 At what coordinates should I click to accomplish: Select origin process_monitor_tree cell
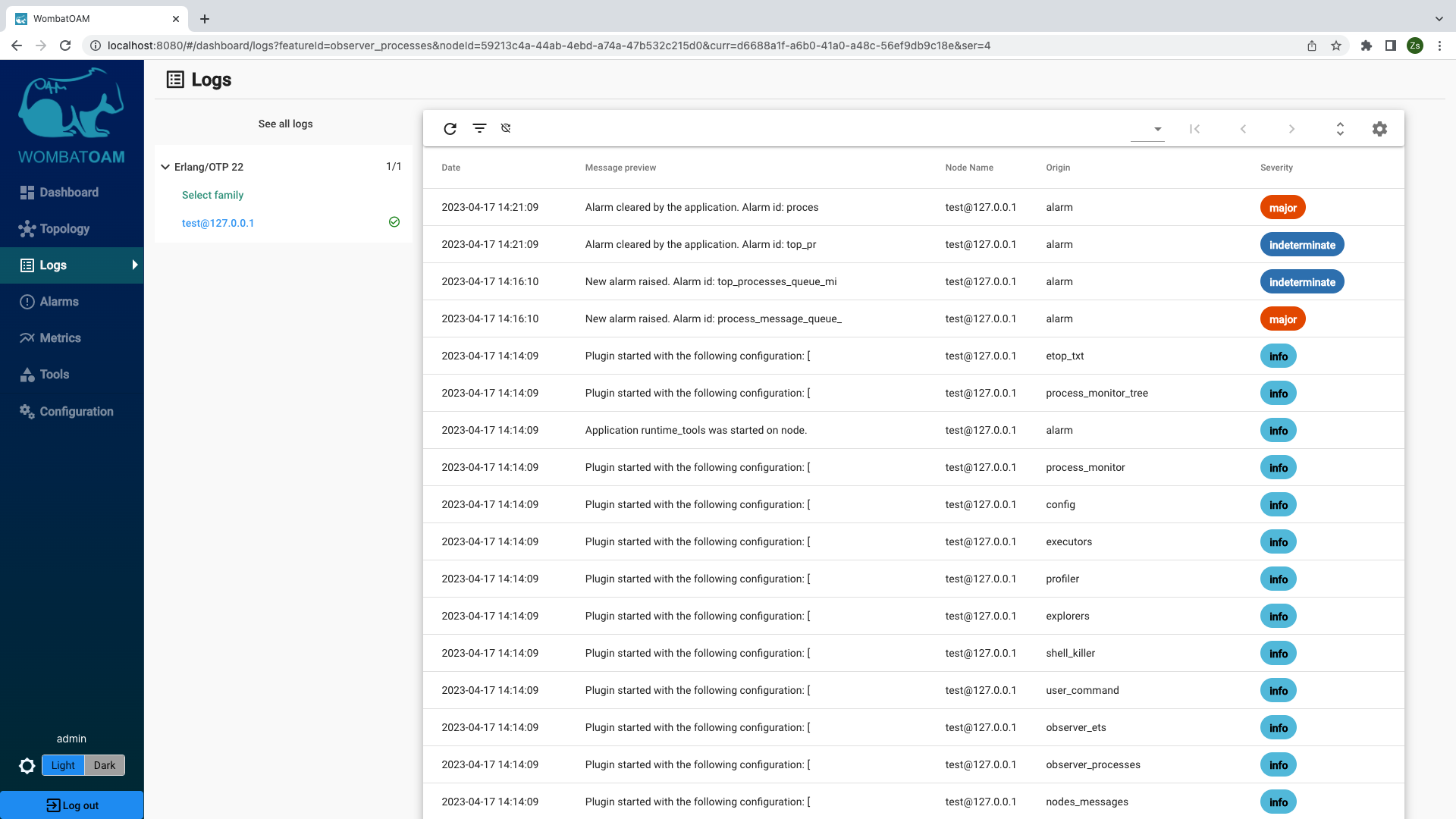tap(1097, 393)
